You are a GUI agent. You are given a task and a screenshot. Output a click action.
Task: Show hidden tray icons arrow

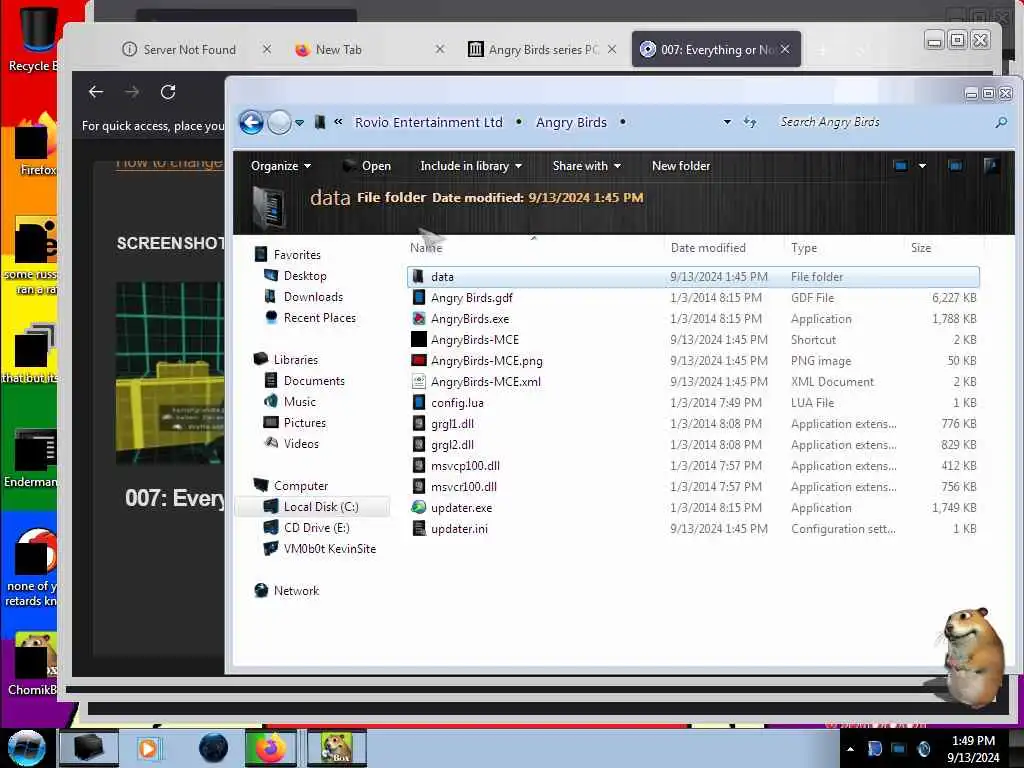[x=850, y=749]
